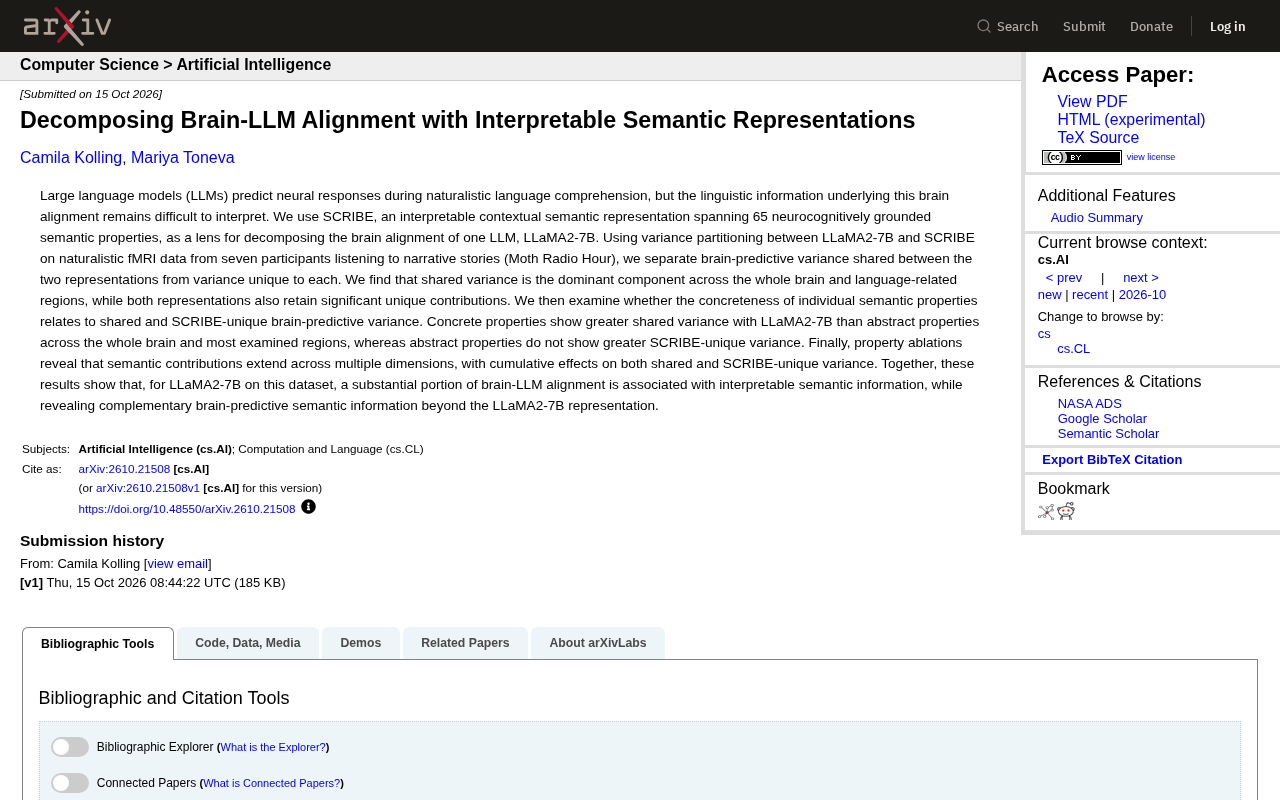The width and height of the screenshot is (1280, 800).
Task: Open About arXivLabs tab
Action: tap(598, 643)
